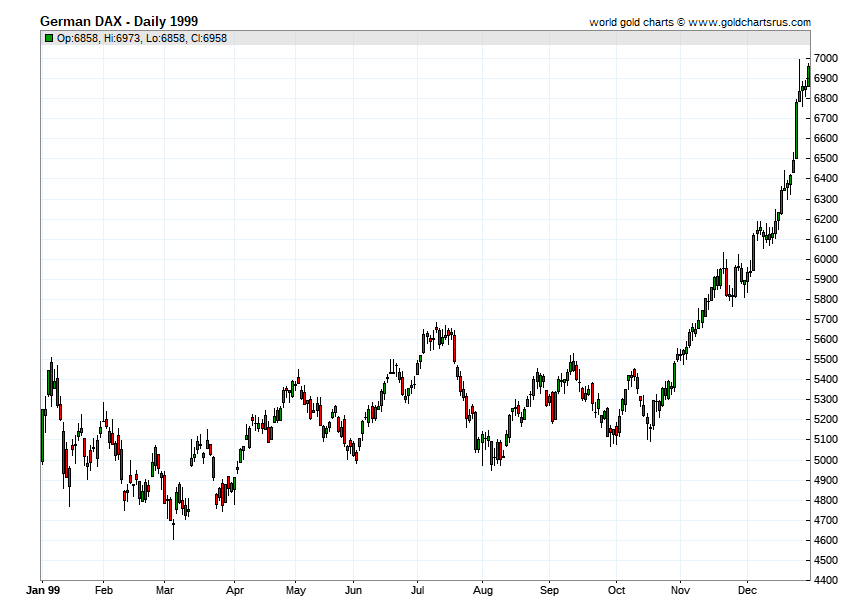Click the 4800 y-axis label
This screenshot has height=616, width=850.
(826, 501)
